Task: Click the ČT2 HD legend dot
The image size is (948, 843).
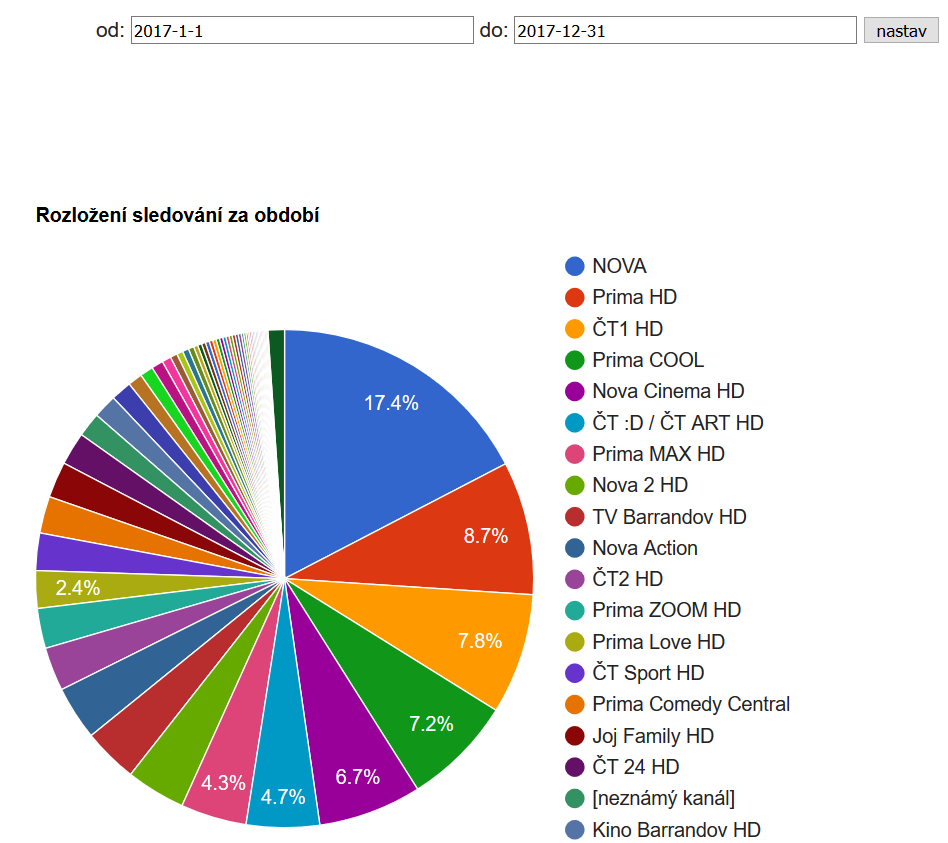Action: pos(574,579)
